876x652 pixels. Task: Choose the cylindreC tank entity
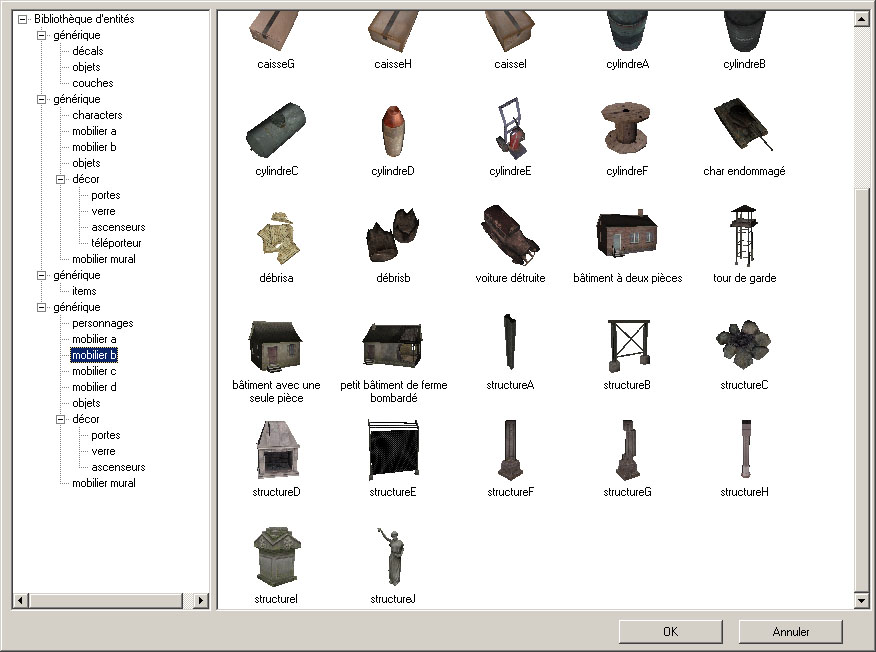[x=277, y=139]
